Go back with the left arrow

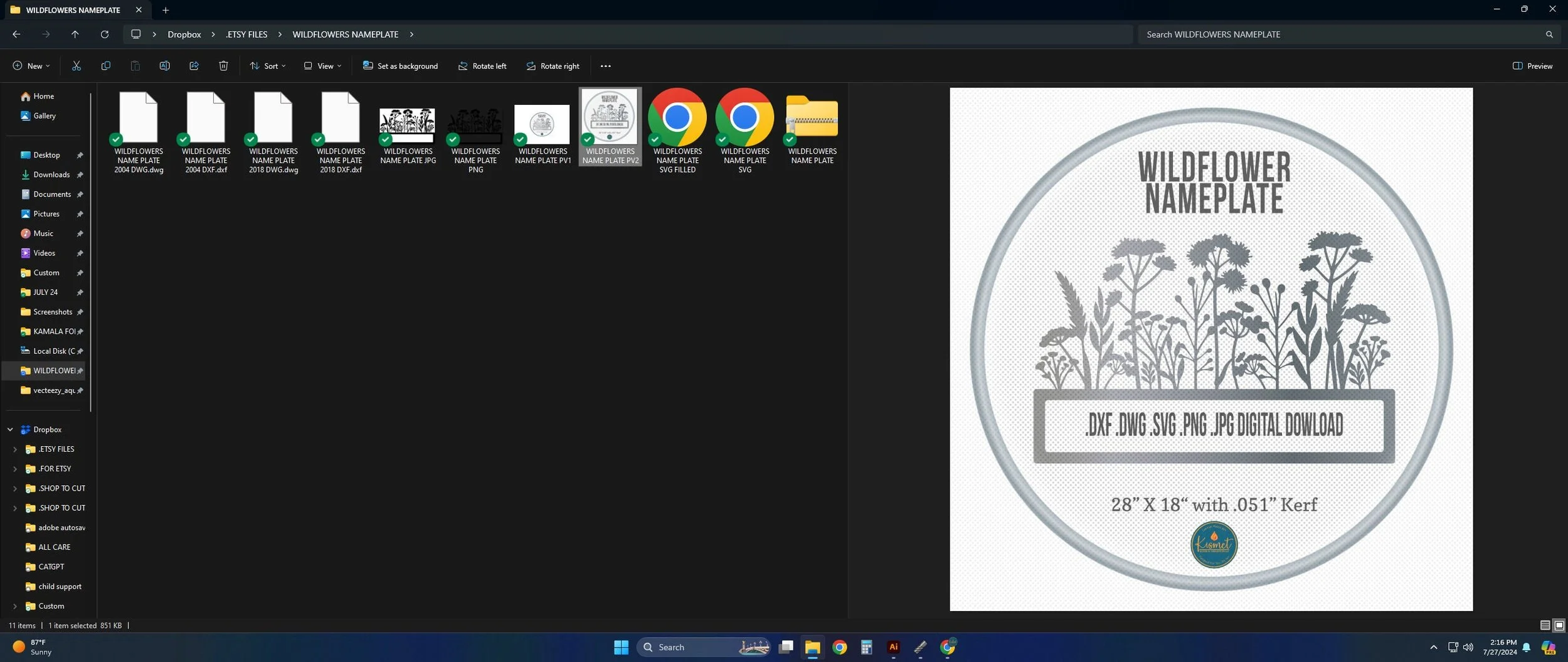pos(16,35)
